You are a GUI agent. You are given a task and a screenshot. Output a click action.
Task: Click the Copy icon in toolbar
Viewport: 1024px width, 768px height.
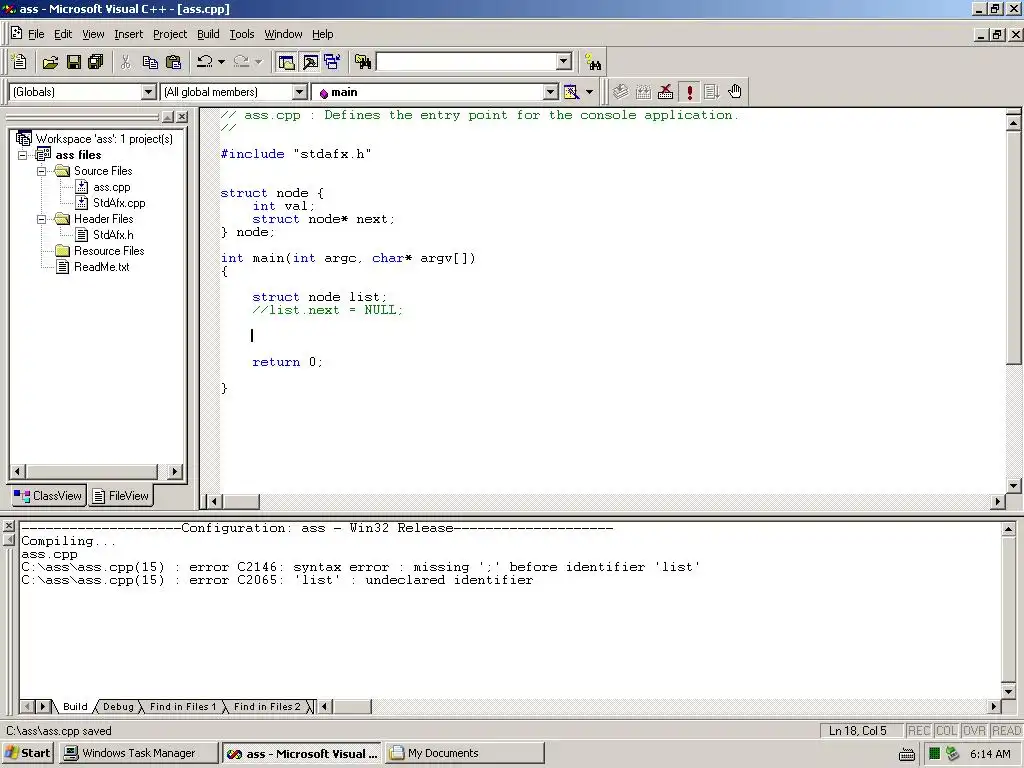coord(150,62)
